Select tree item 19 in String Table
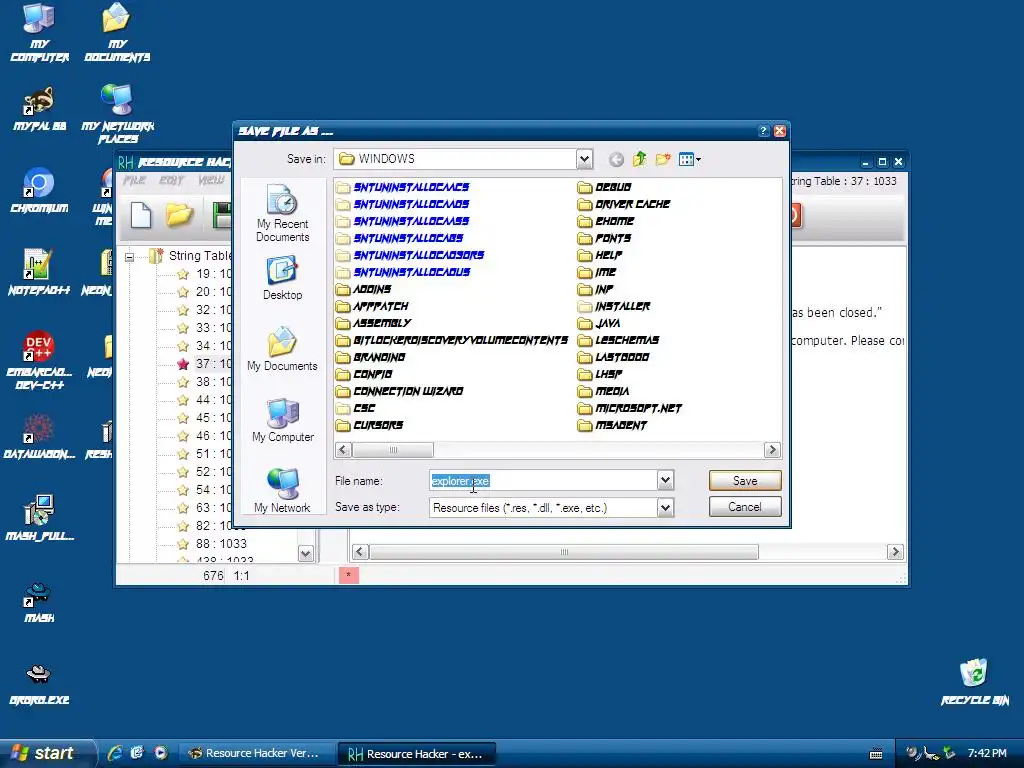 (x=206, y=274)
